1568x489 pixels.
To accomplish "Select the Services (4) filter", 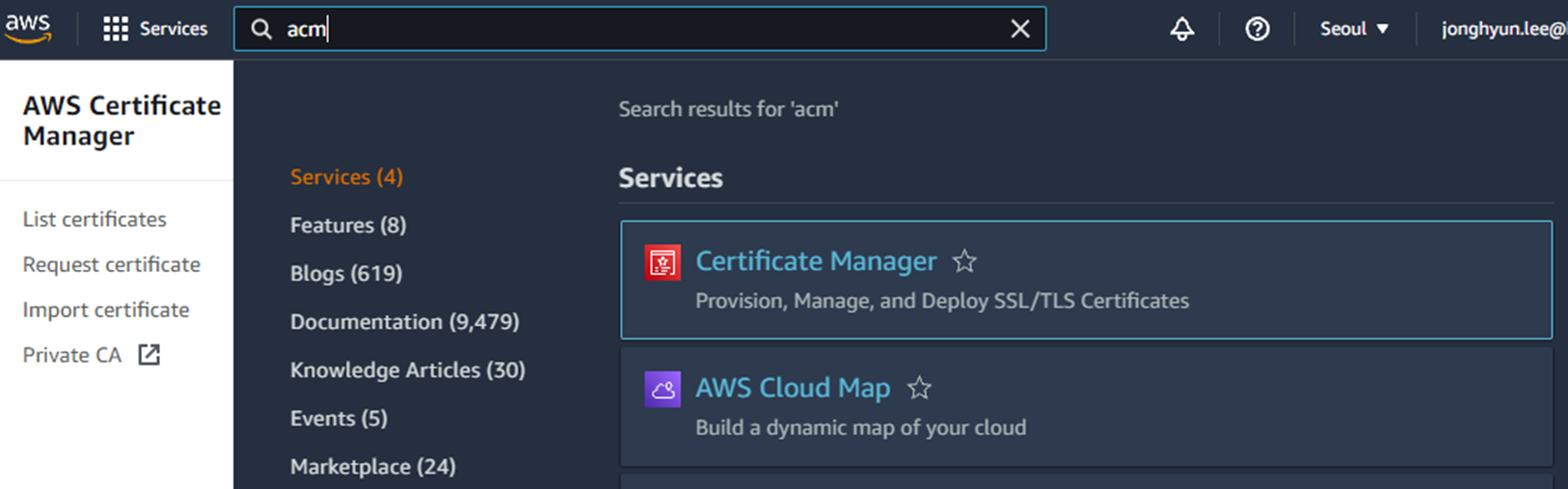I will tap(346, 177).
